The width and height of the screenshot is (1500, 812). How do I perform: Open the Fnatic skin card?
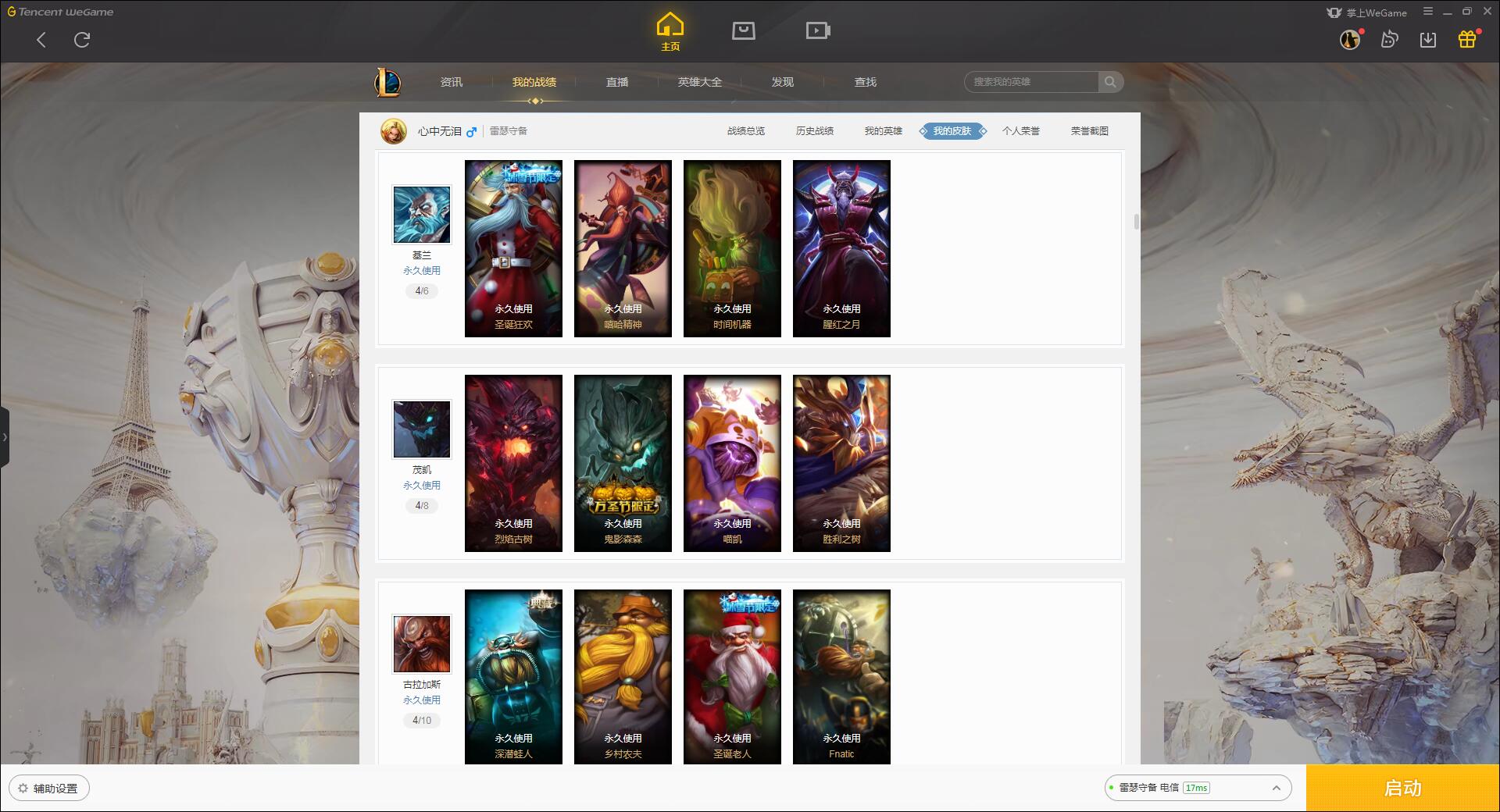coord(841,676)
